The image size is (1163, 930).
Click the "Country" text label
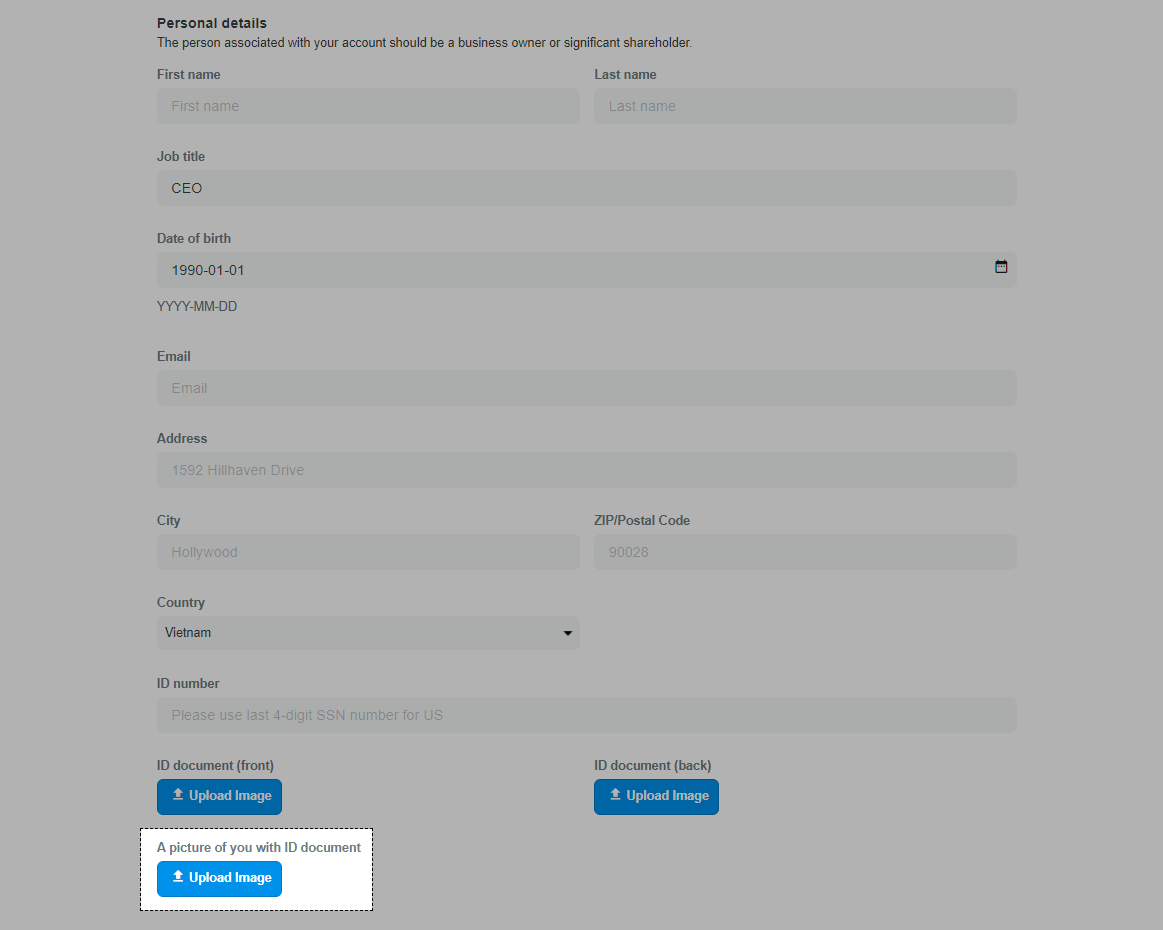(x=181, y=603)
